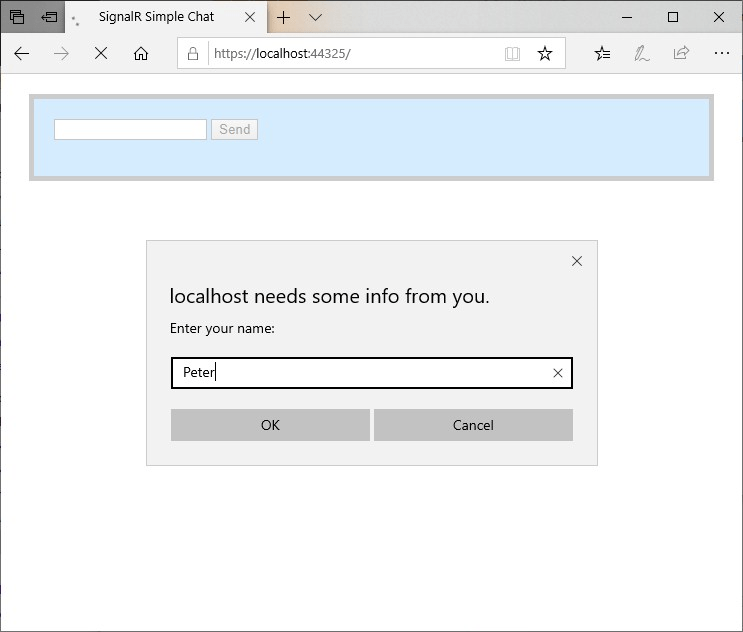Viewport: 743px width, 632px height.
Task: Maximize the browser window
Action: [673, 18]
